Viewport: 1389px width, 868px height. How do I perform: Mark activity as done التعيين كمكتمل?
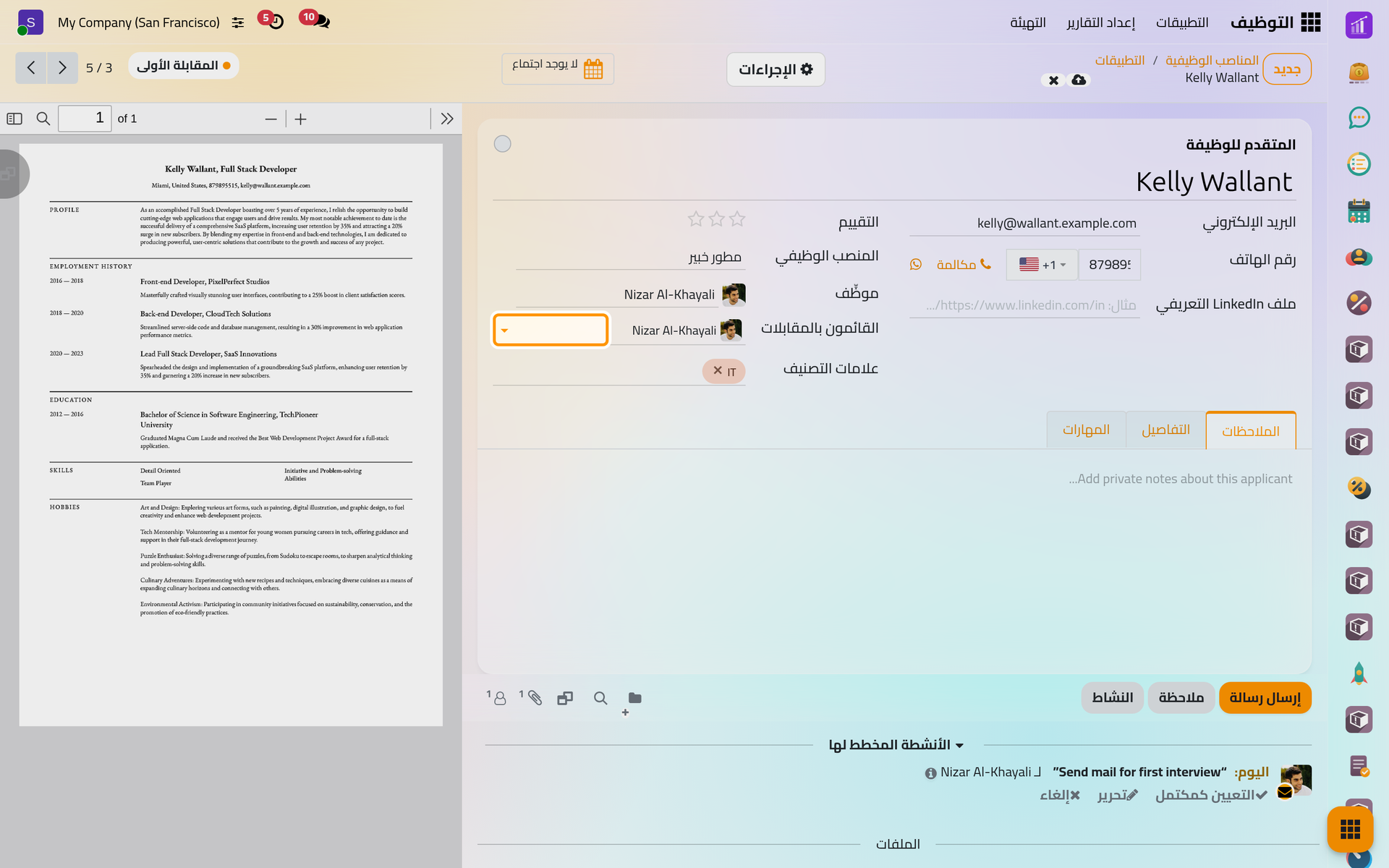1211,795
